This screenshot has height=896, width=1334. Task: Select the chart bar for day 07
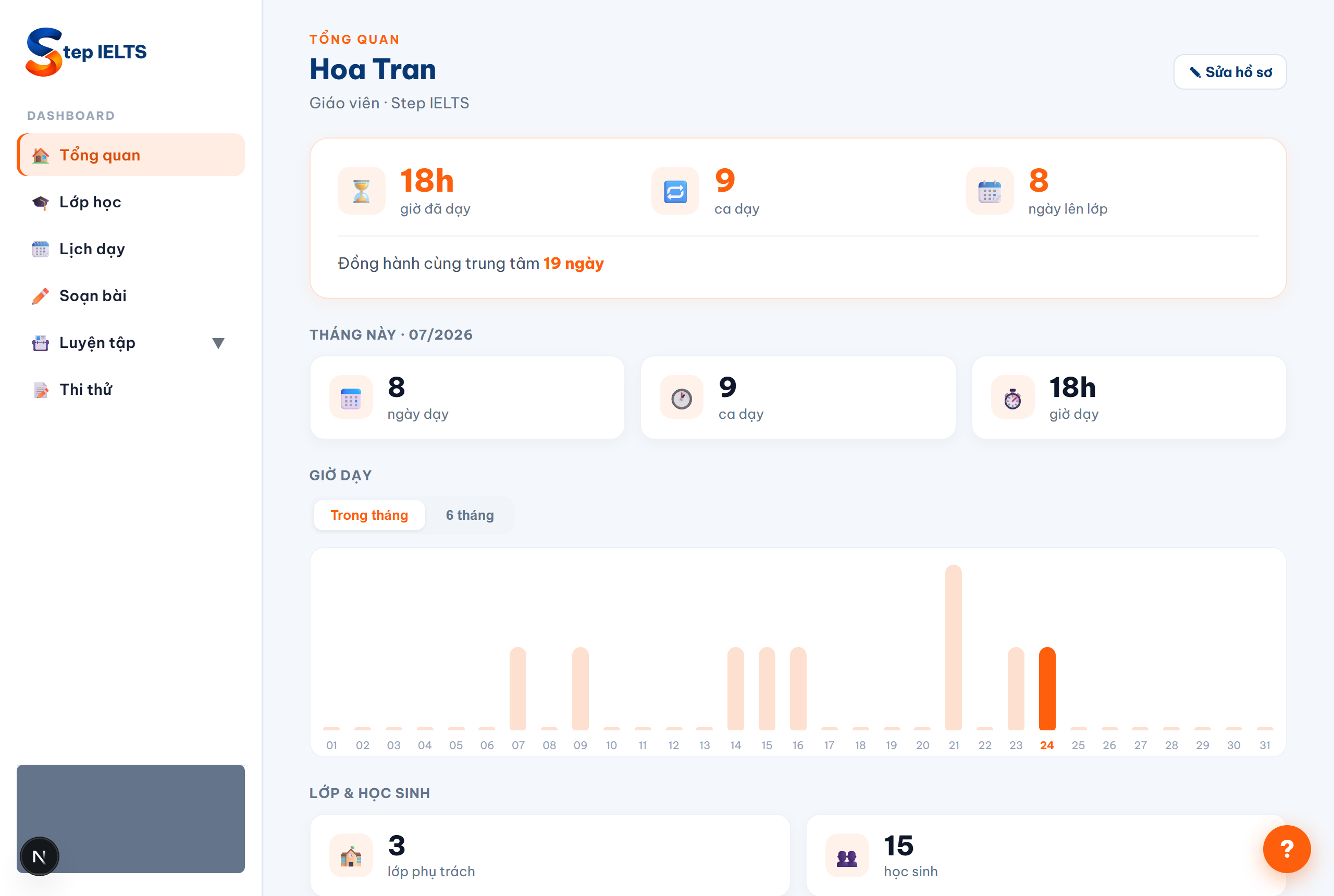[x=518, y=688]
